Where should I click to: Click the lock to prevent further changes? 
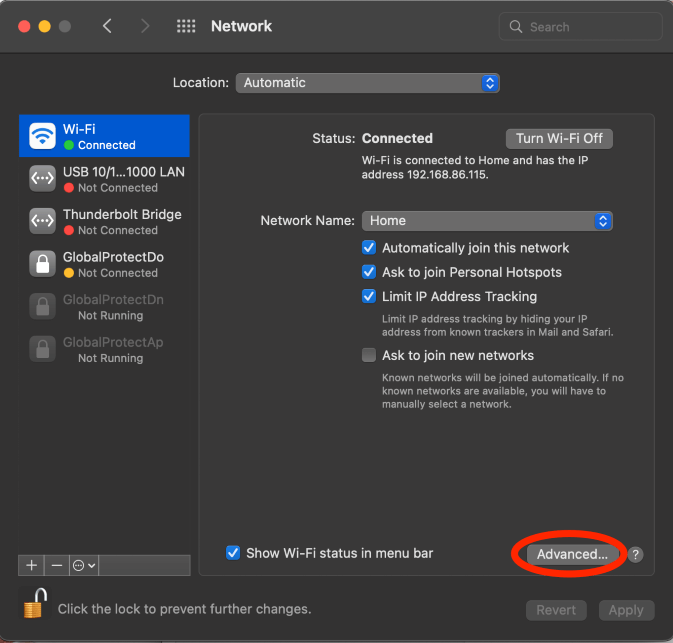pyautogui.click(x=36, y=605)
